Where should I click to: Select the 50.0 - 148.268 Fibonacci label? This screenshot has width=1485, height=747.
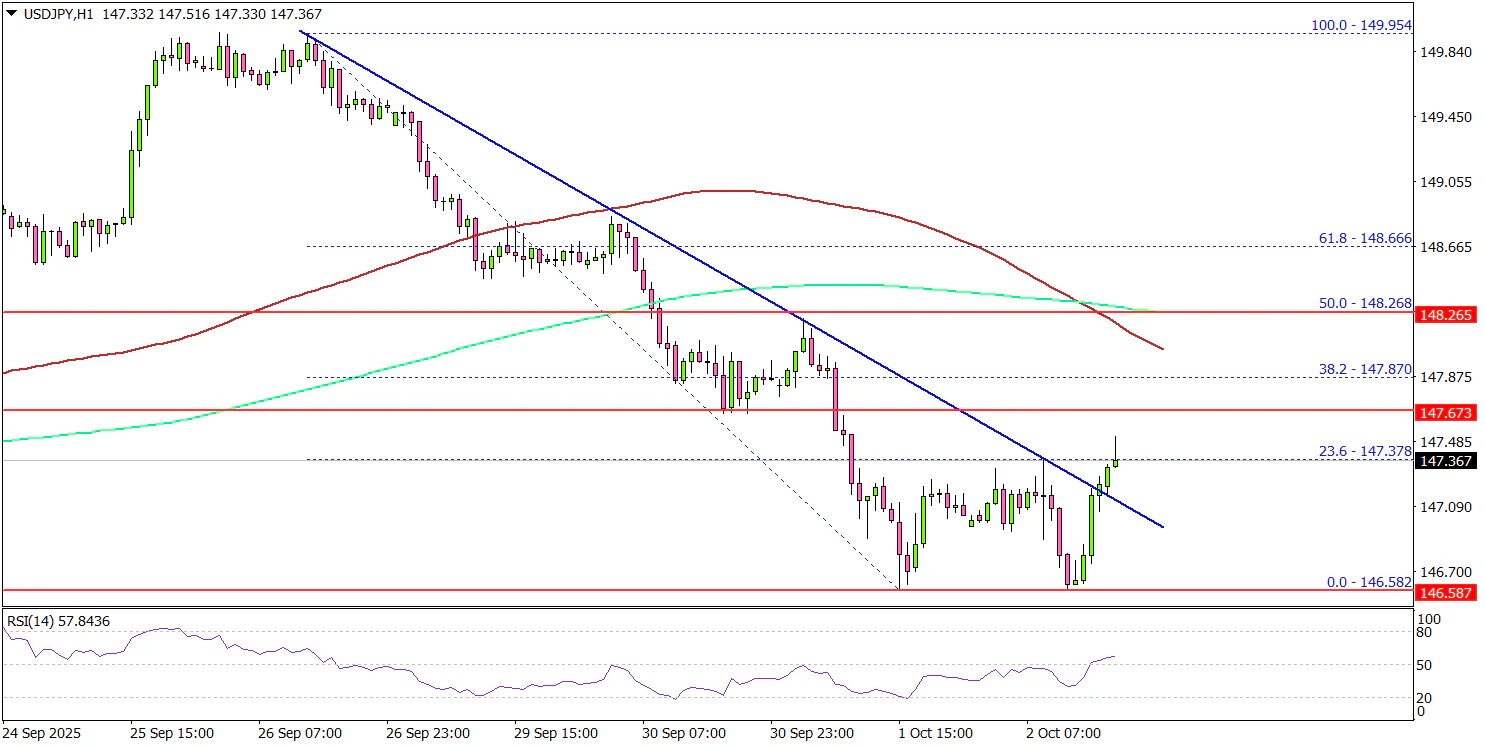[1366, 303]
